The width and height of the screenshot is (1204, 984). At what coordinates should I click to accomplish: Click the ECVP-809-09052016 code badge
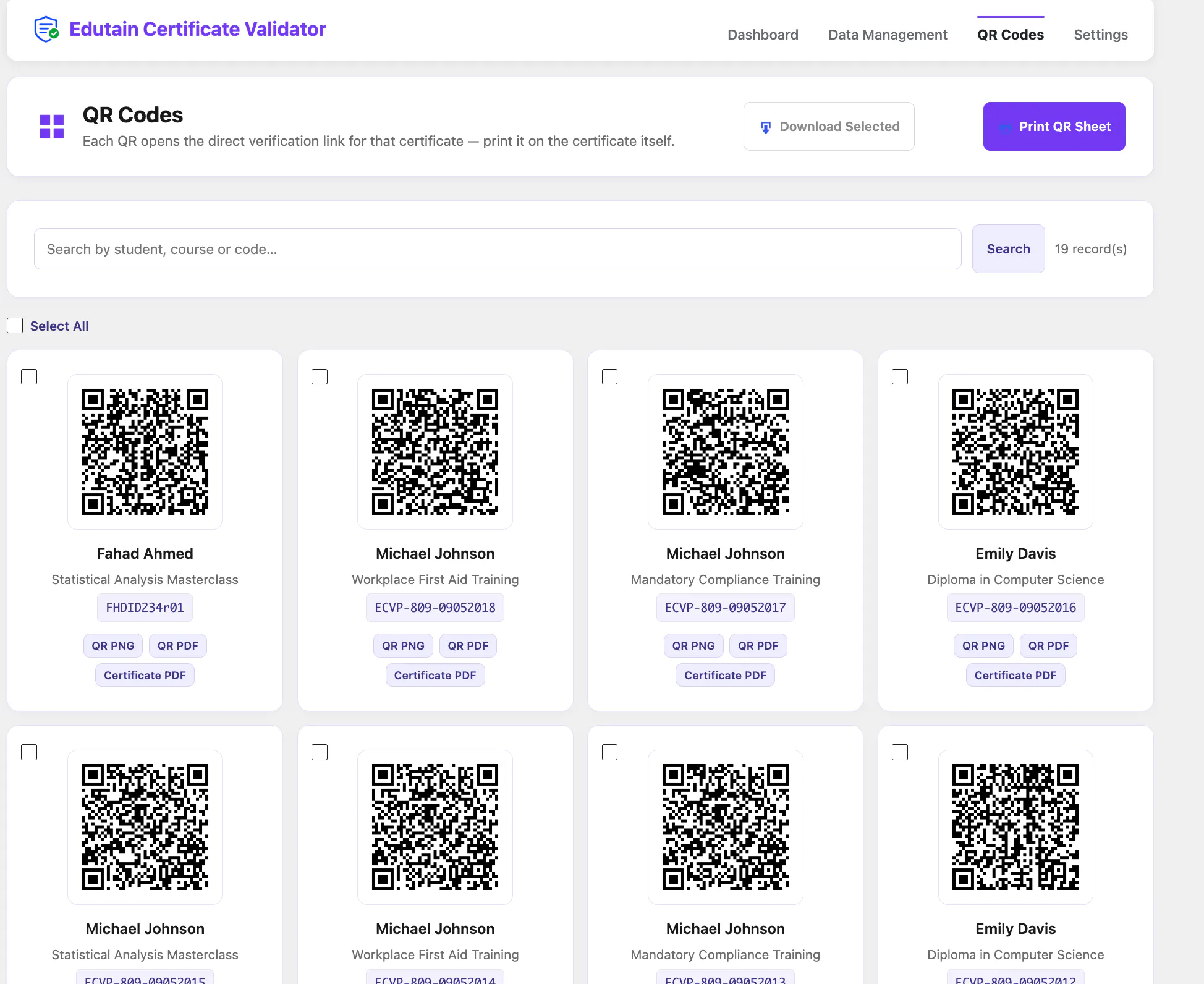point(1015,608)
